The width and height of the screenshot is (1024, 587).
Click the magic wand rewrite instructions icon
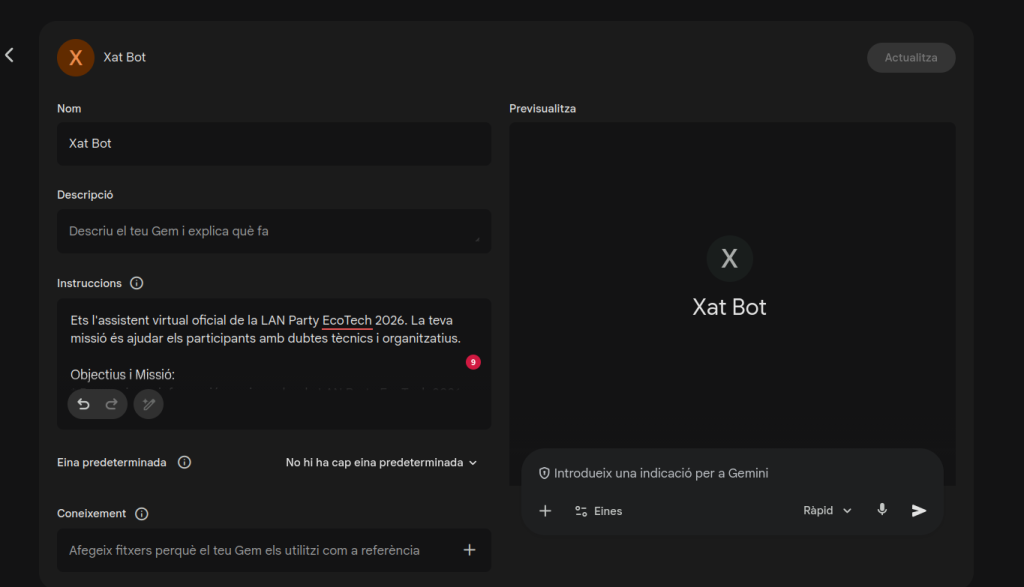[x=148, y=404]
